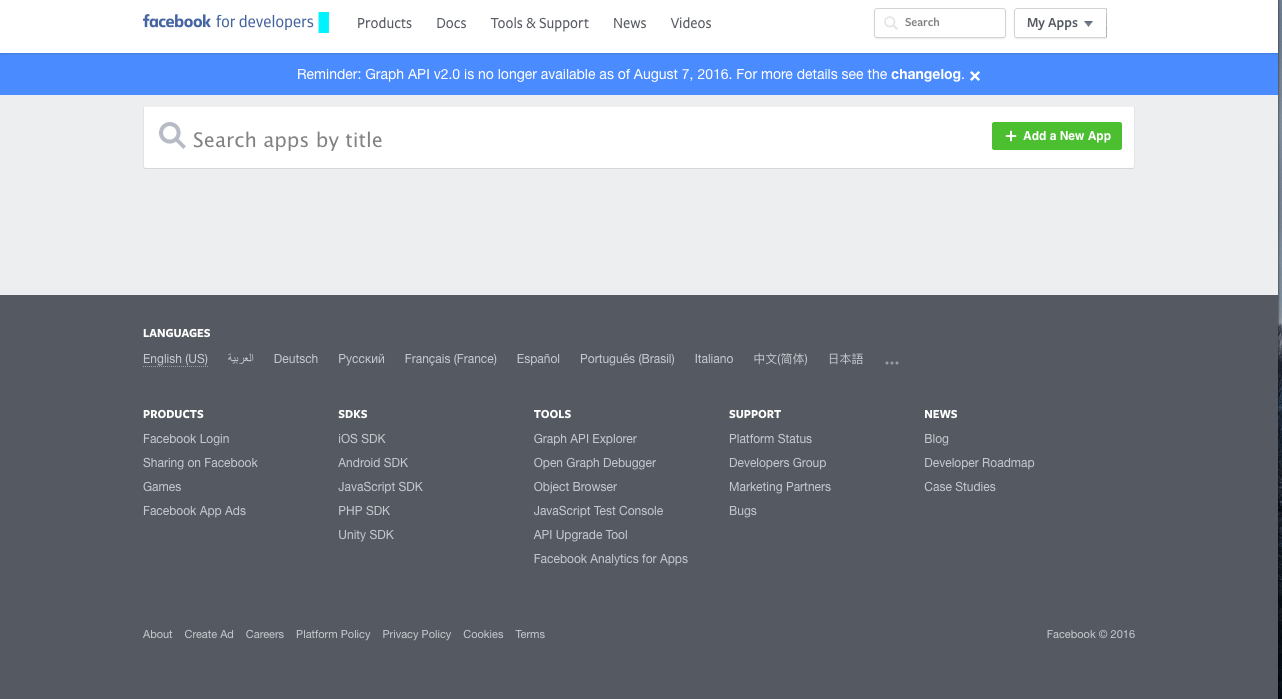Expand more languages with the ellipsis

click(891, 360)
